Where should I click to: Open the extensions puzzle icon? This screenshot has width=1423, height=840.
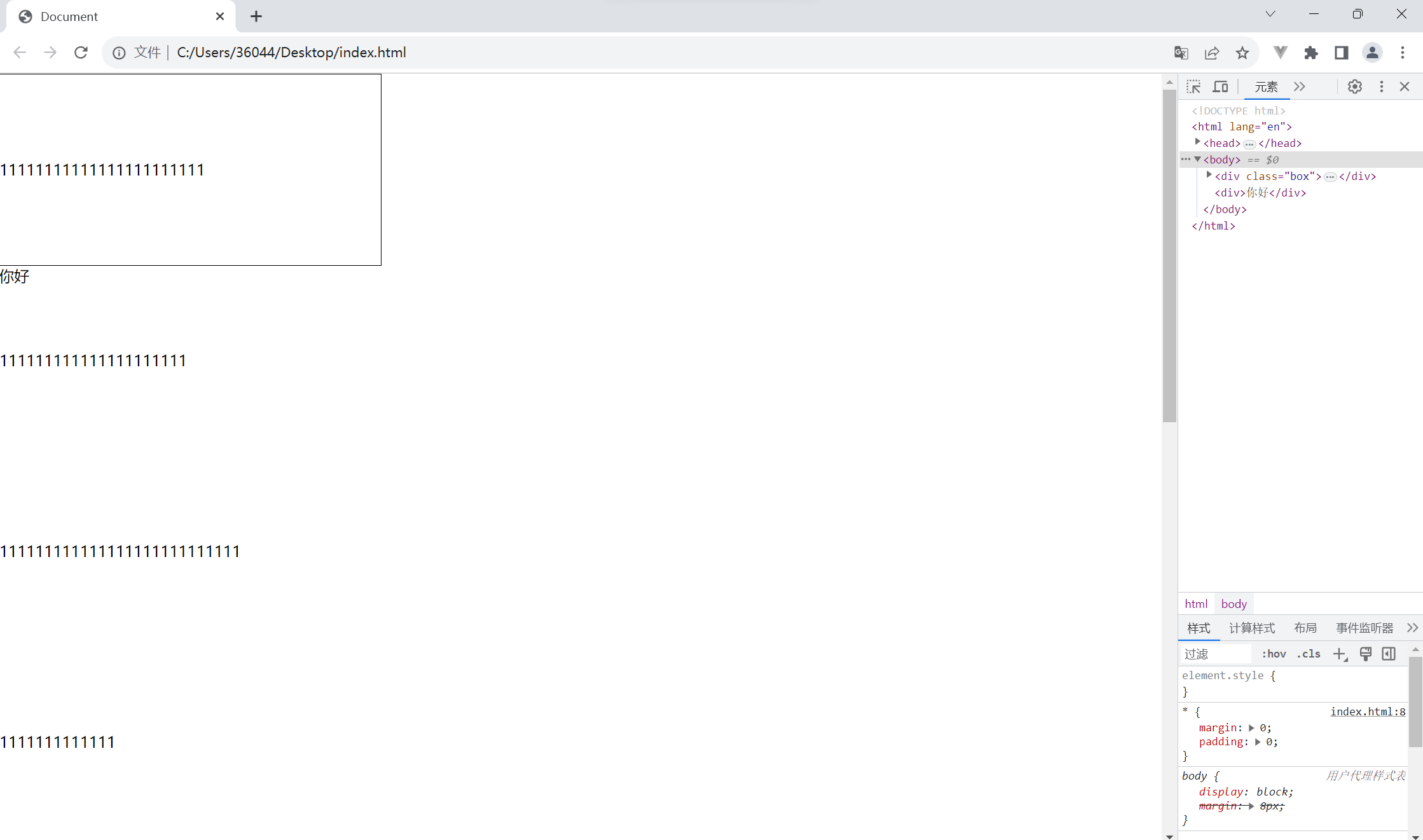(x=1311, y=53)
